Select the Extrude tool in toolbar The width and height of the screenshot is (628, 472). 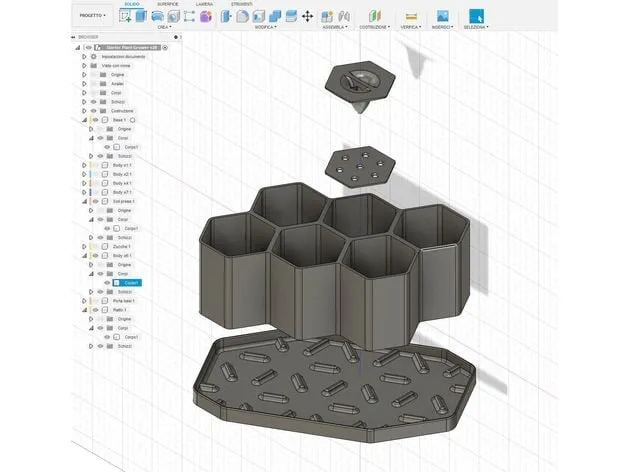coord(142,16)
